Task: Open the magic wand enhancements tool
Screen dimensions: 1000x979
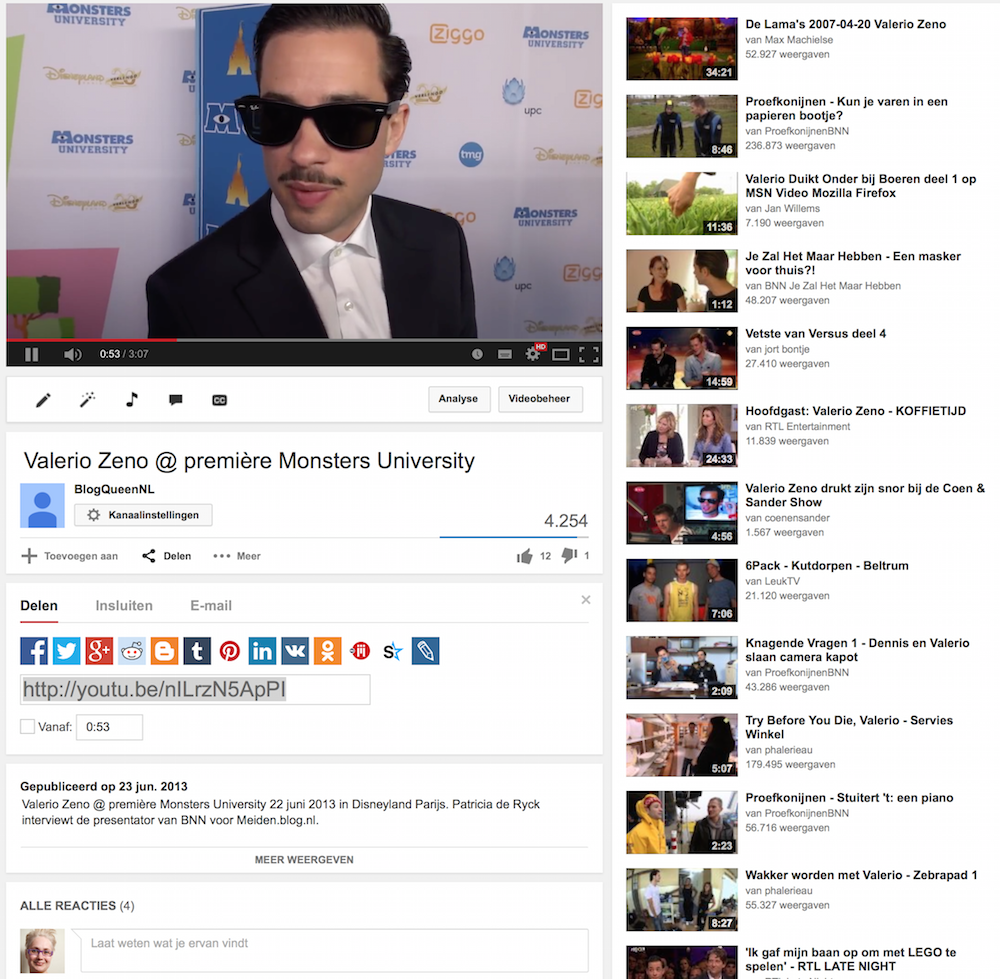Action: pos(88,400)
